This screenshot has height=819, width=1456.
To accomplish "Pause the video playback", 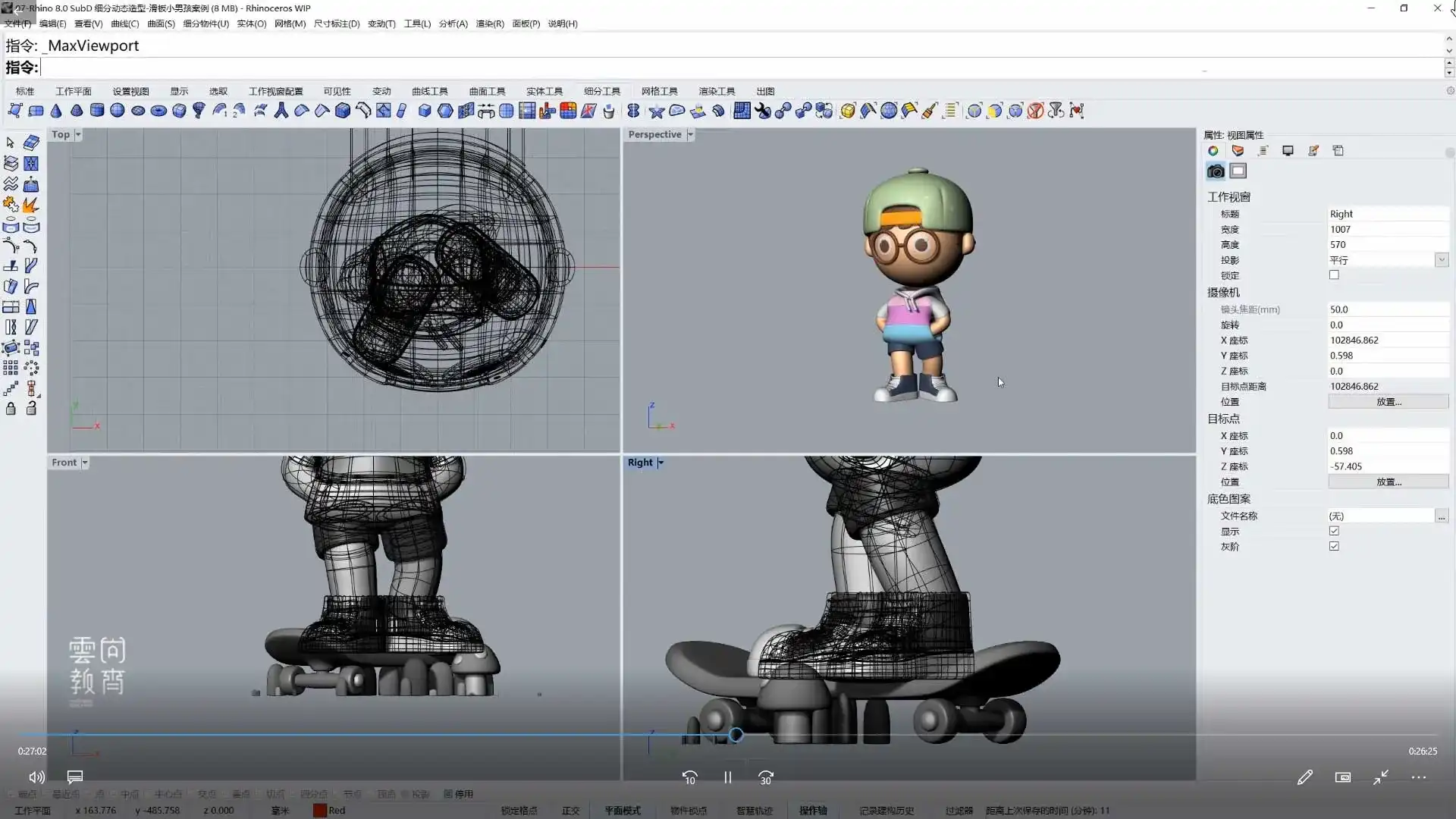I will pos(727,777).
